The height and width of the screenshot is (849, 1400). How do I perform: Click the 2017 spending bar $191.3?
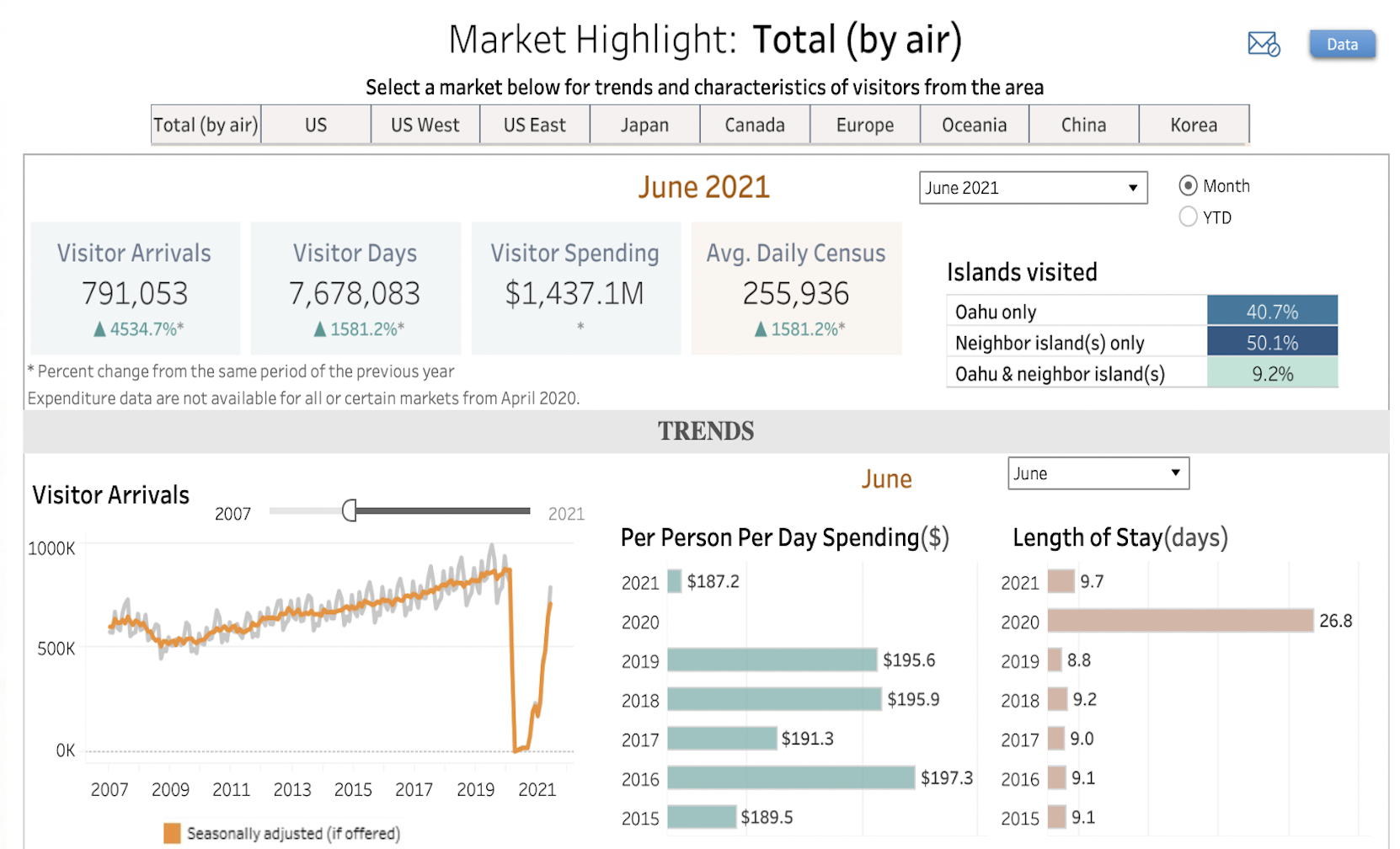722,739
